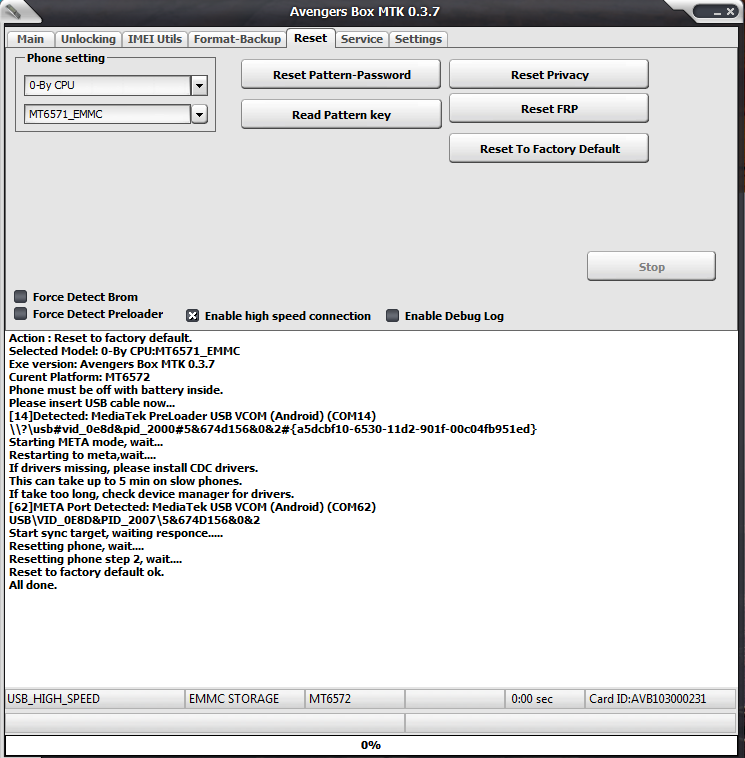Viewport: 745px width, 758px height.
Task: Click the MT6571_EMMC combo box field
Action: tap(107, 115)
